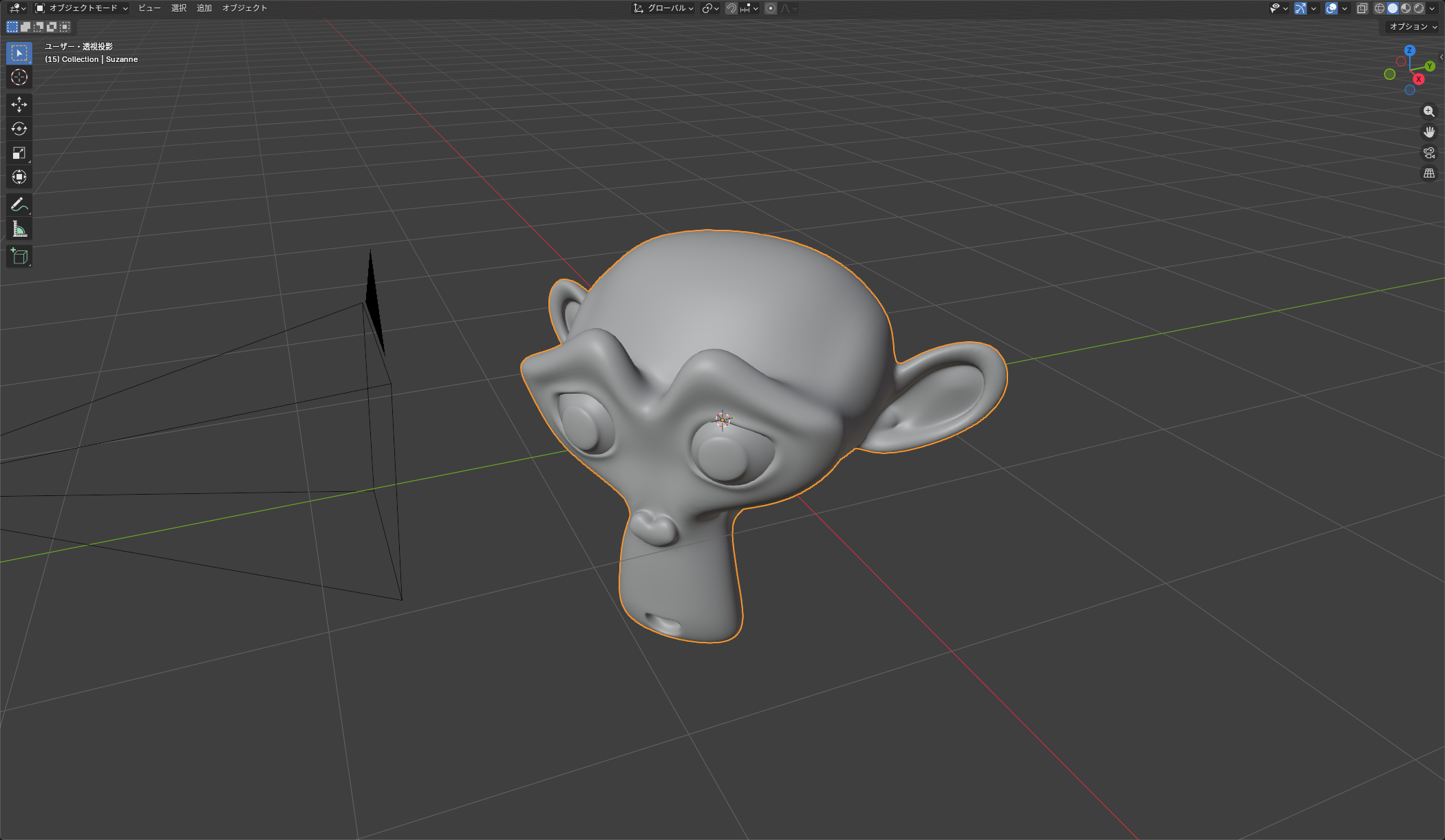Switch orthographic/perspective with grid icon

coord(1429,173)
